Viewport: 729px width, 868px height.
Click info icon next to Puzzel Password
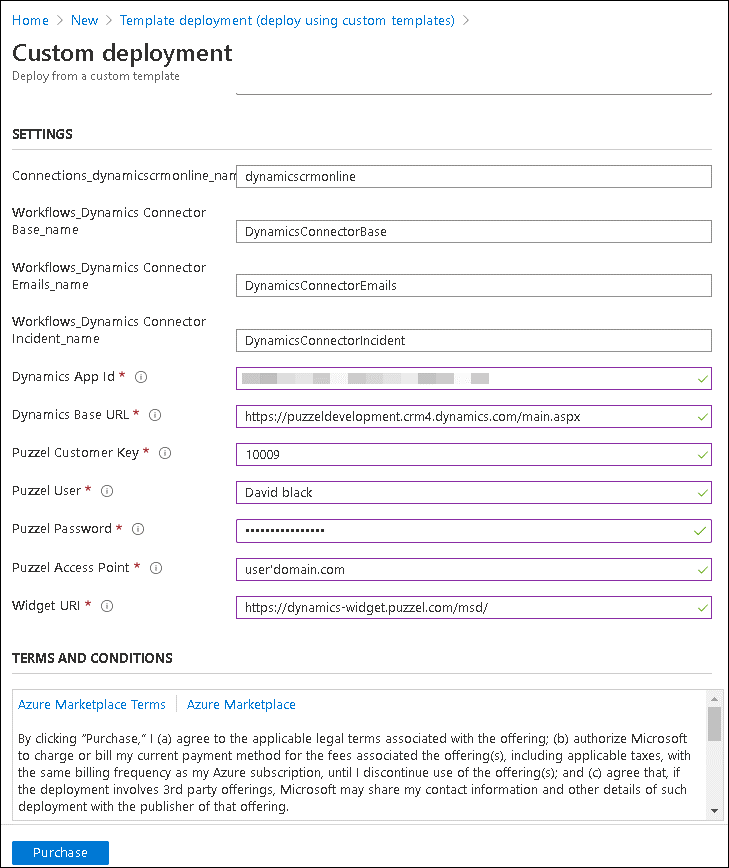pyautogui.click(x=138, y=529)
